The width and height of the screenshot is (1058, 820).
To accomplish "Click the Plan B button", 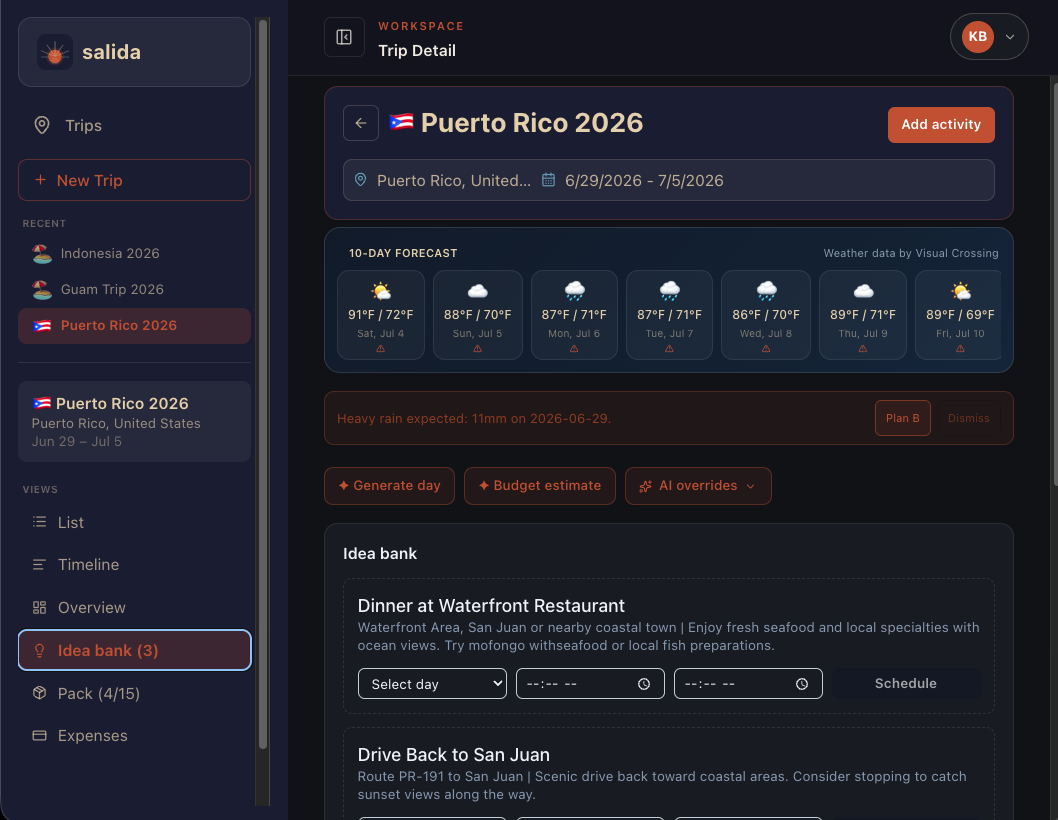I will 902,418.
